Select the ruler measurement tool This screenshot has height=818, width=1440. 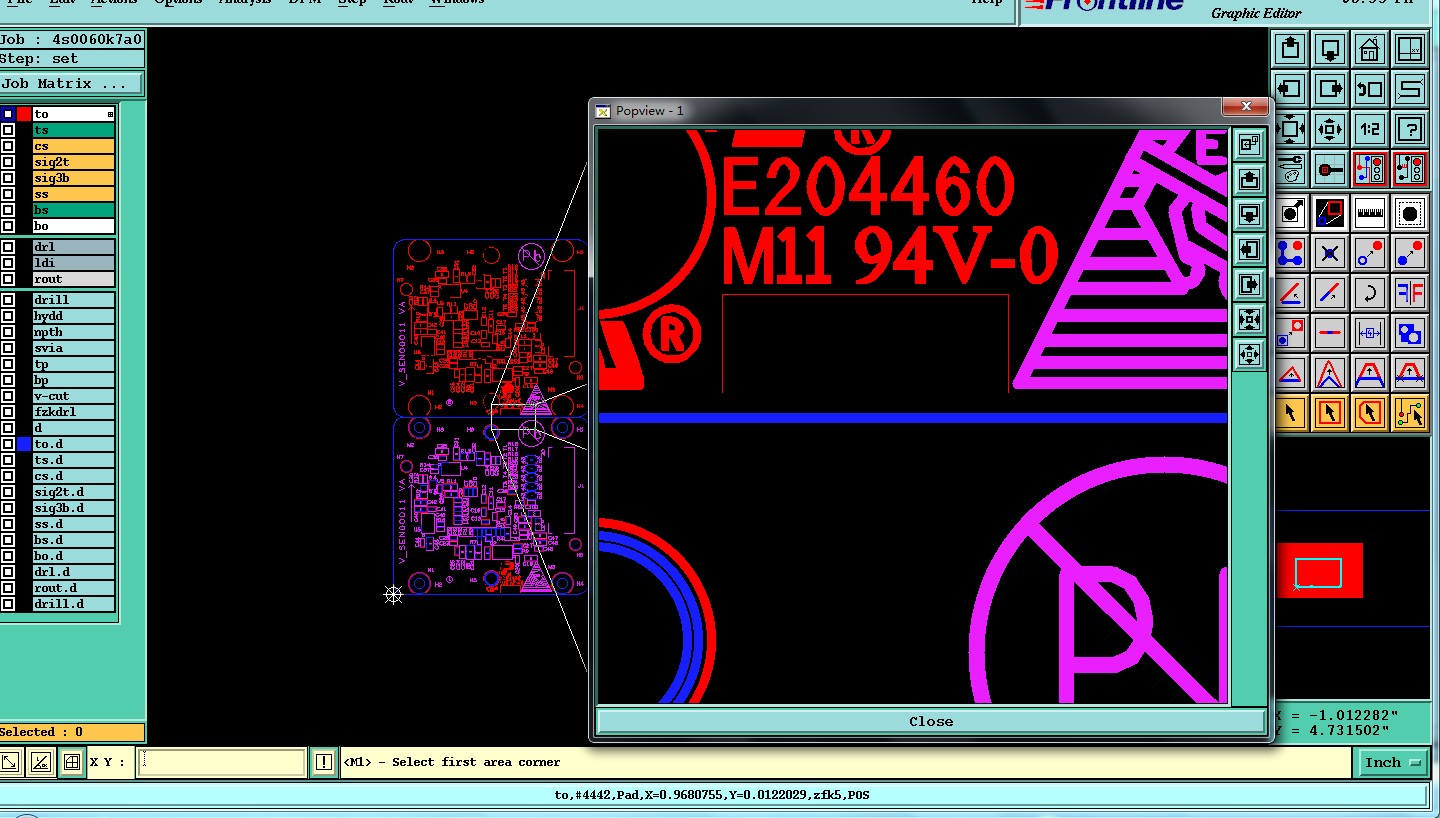tap(1370, 212)
